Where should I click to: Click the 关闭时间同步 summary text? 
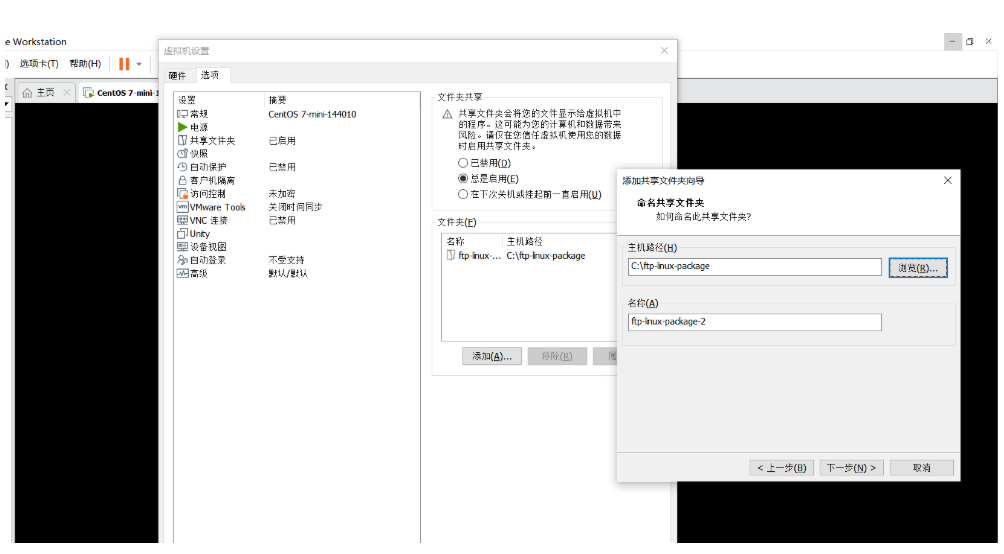(x=295, y=207)
